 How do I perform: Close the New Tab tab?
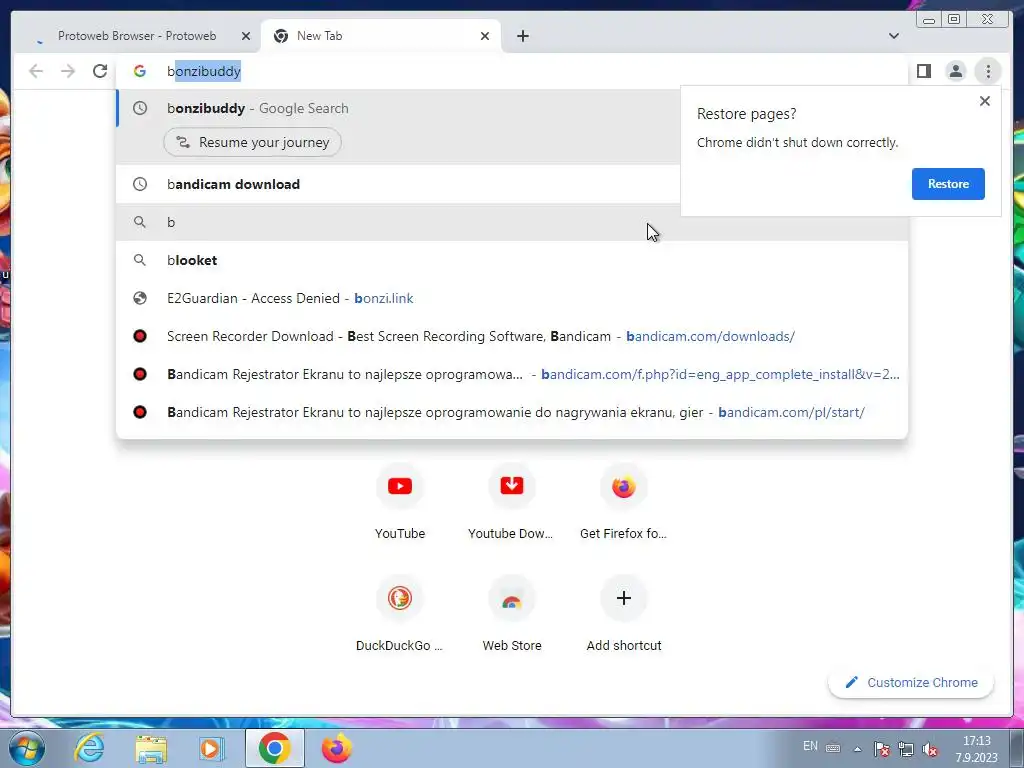click(485, 36)
